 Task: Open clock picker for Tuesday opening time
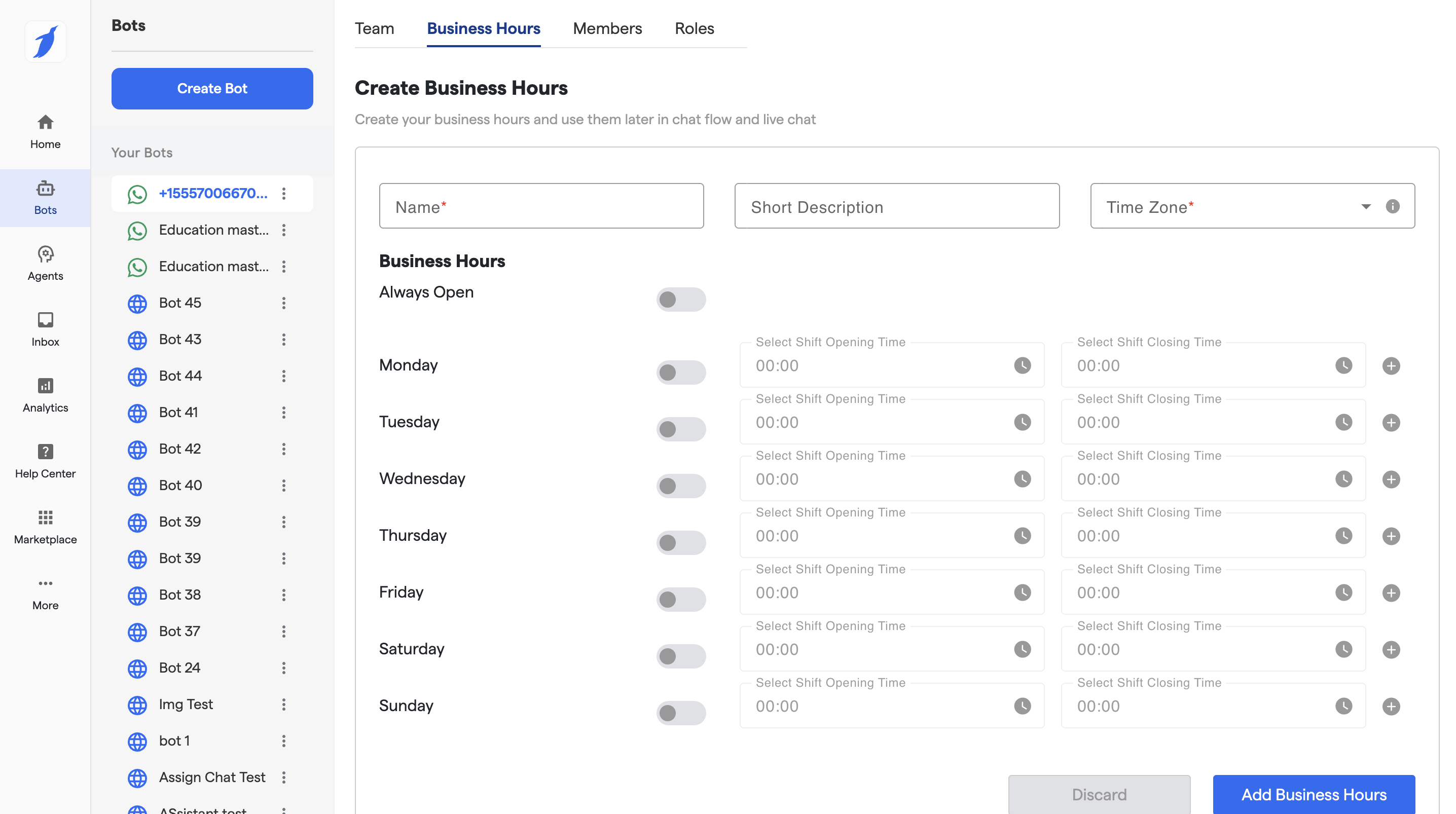(x=1022, y=422)
